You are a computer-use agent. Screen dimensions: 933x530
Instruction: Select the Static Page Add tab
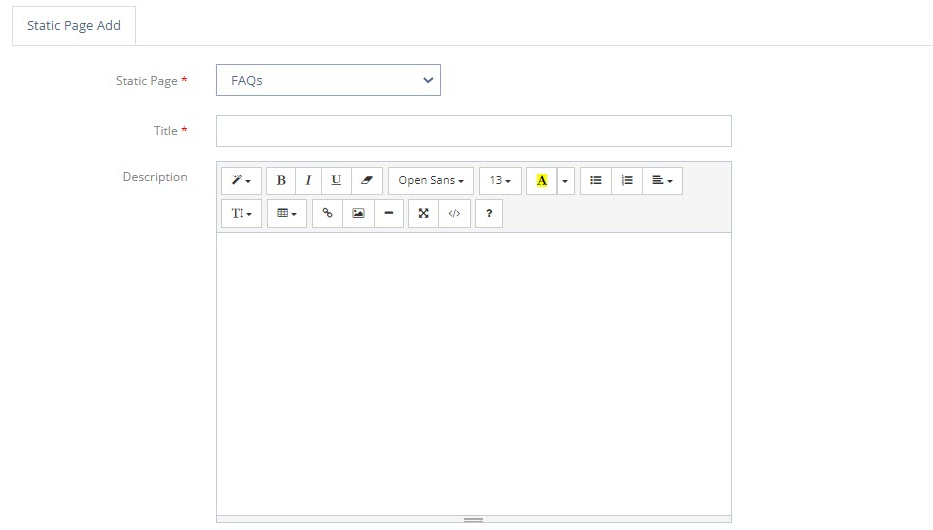(74, 26)
